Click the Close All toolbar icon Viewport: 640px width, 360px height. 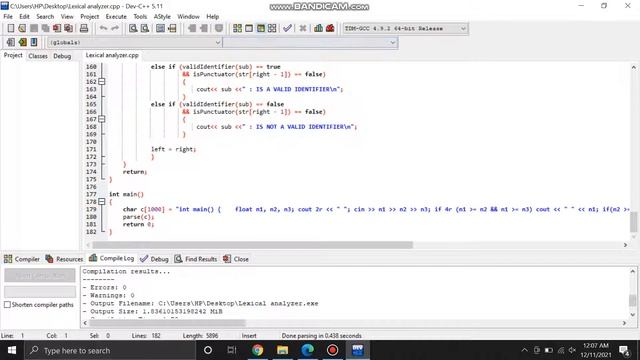tap(68, 28)
